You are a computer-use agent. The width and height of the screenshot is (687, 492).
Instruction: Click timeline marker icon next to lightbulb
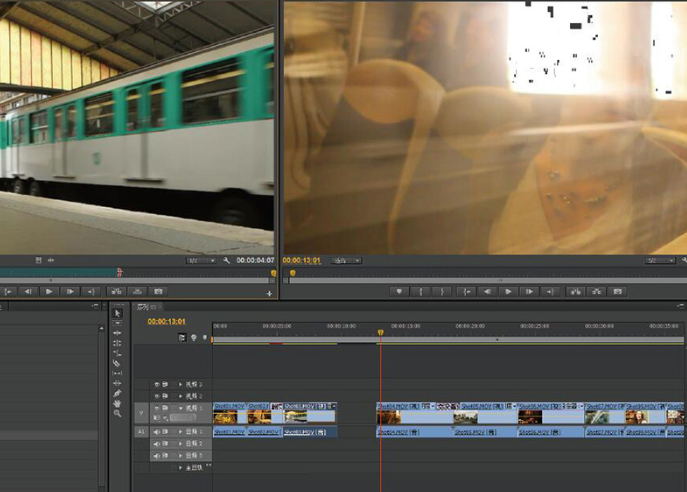pos(204,338)
